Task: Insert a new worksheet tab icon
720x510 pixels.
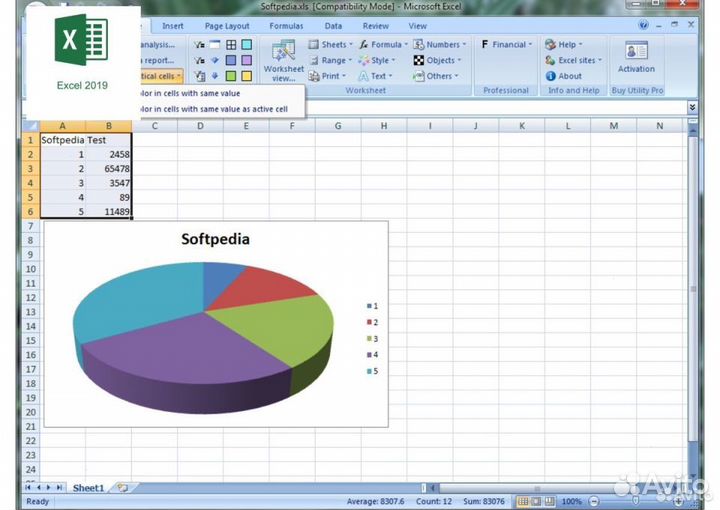Action: click(122, 488)
